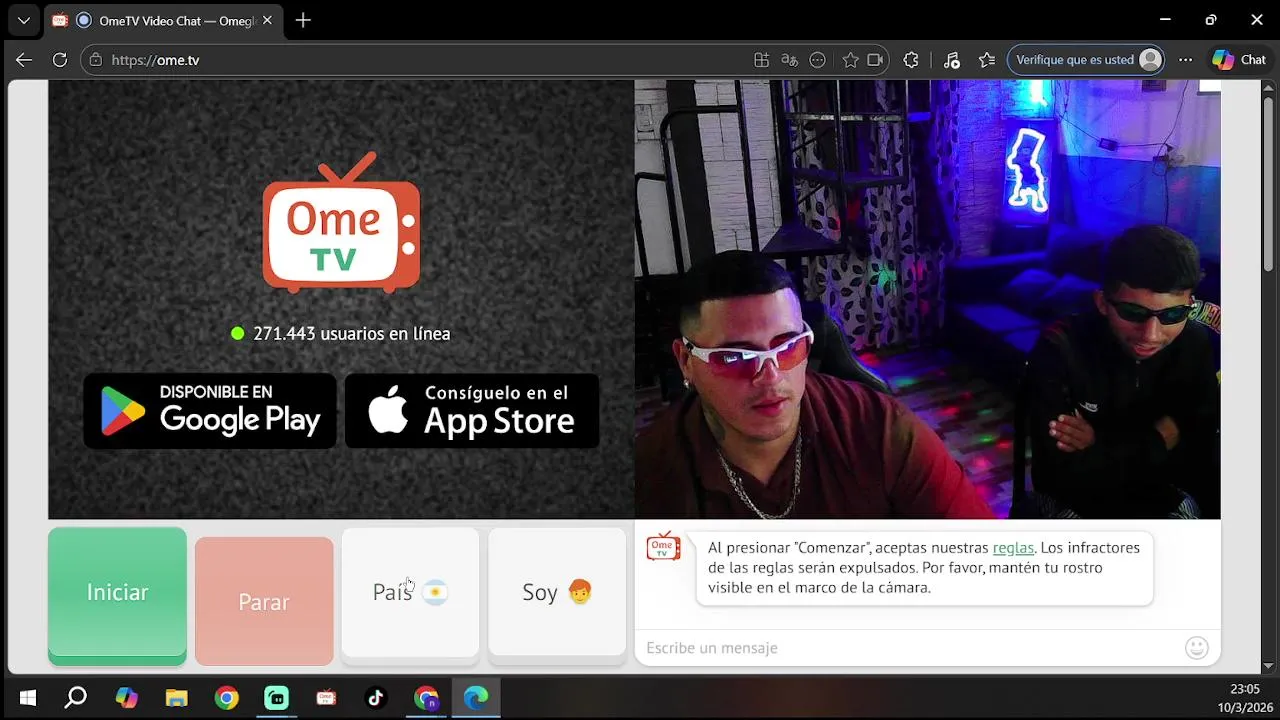This screenshot has width=1280, height=720.
Task: Click the OmeTV television logo
Action: 341,223
